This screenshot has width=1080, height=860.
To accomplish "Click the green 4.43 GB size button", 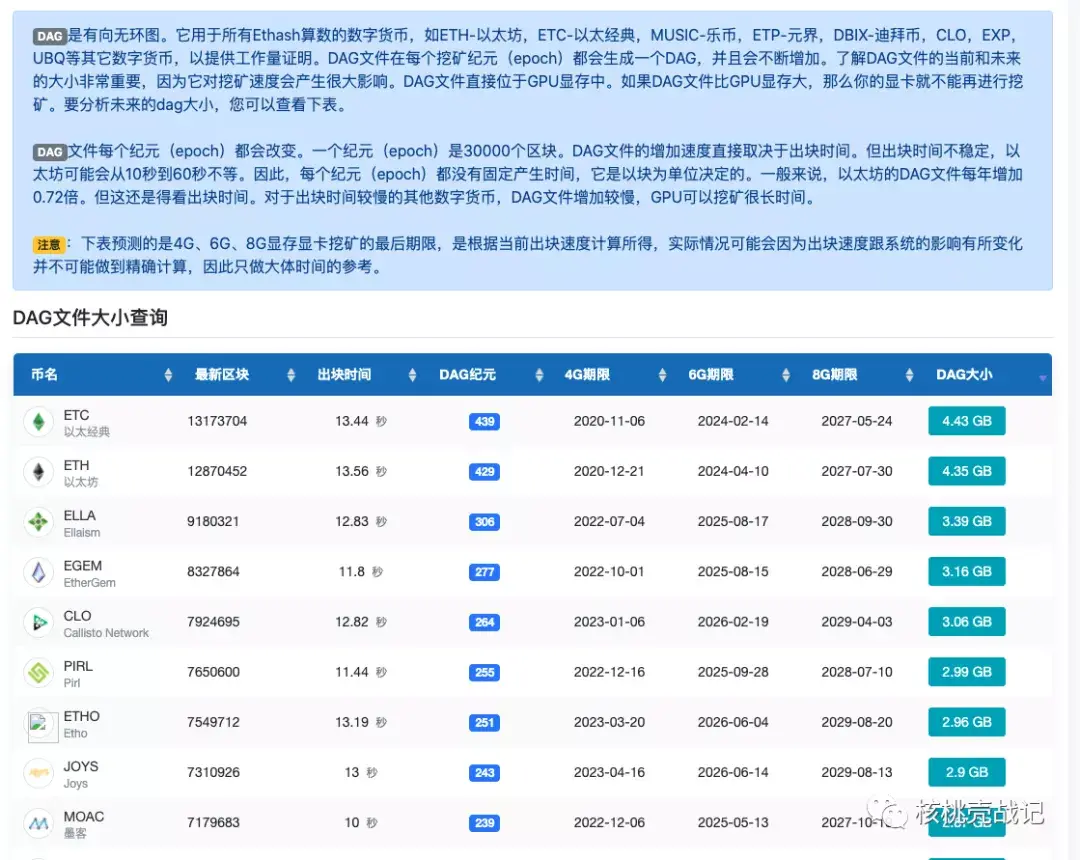I will click(966, 421).
